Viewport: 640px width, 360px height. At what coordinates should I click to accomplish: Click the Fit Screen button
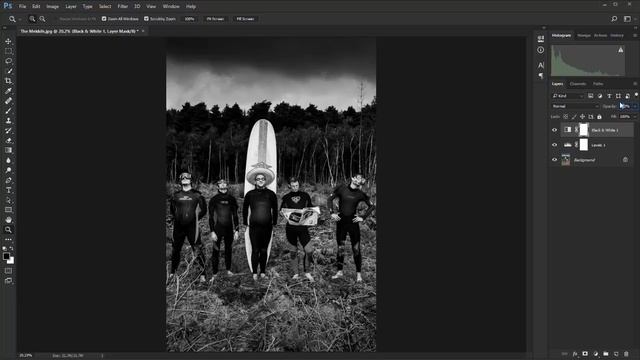215,19
